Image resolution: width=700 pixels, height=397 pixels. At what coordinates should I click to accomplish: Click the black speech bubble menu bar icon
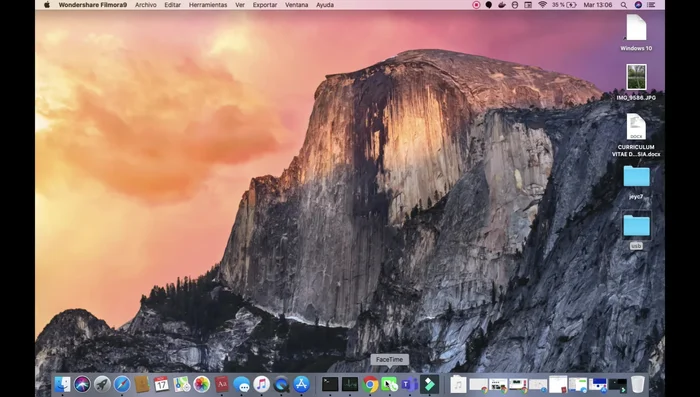489,5
